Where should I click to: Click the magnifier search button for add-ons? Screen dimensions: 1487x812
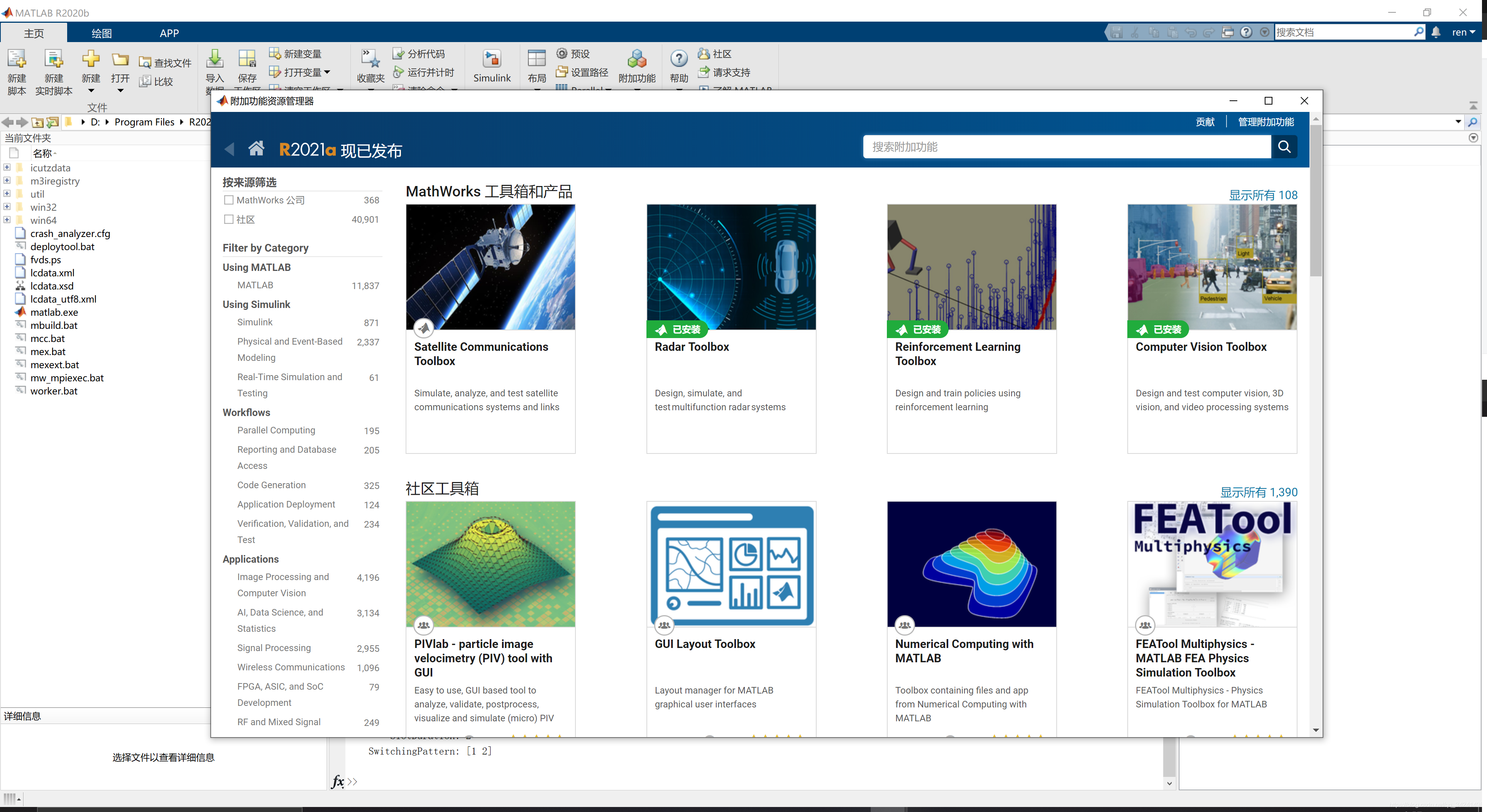pos(1284,147)
